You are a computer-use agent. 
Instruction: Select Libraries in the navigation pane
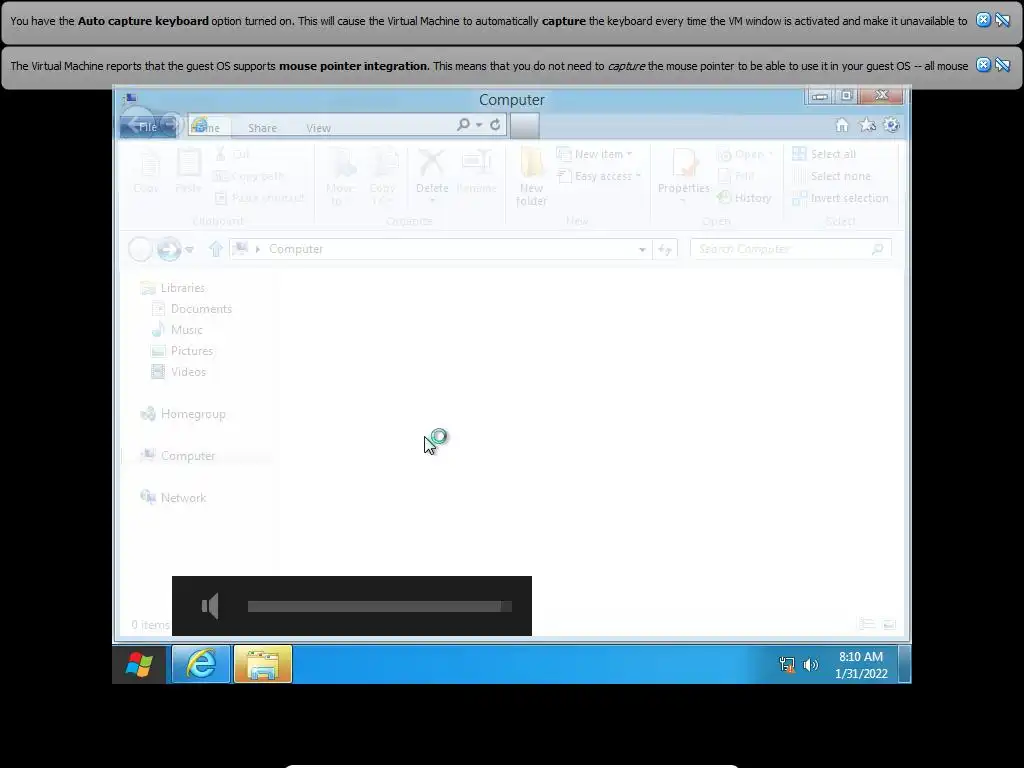pos(173,287)
